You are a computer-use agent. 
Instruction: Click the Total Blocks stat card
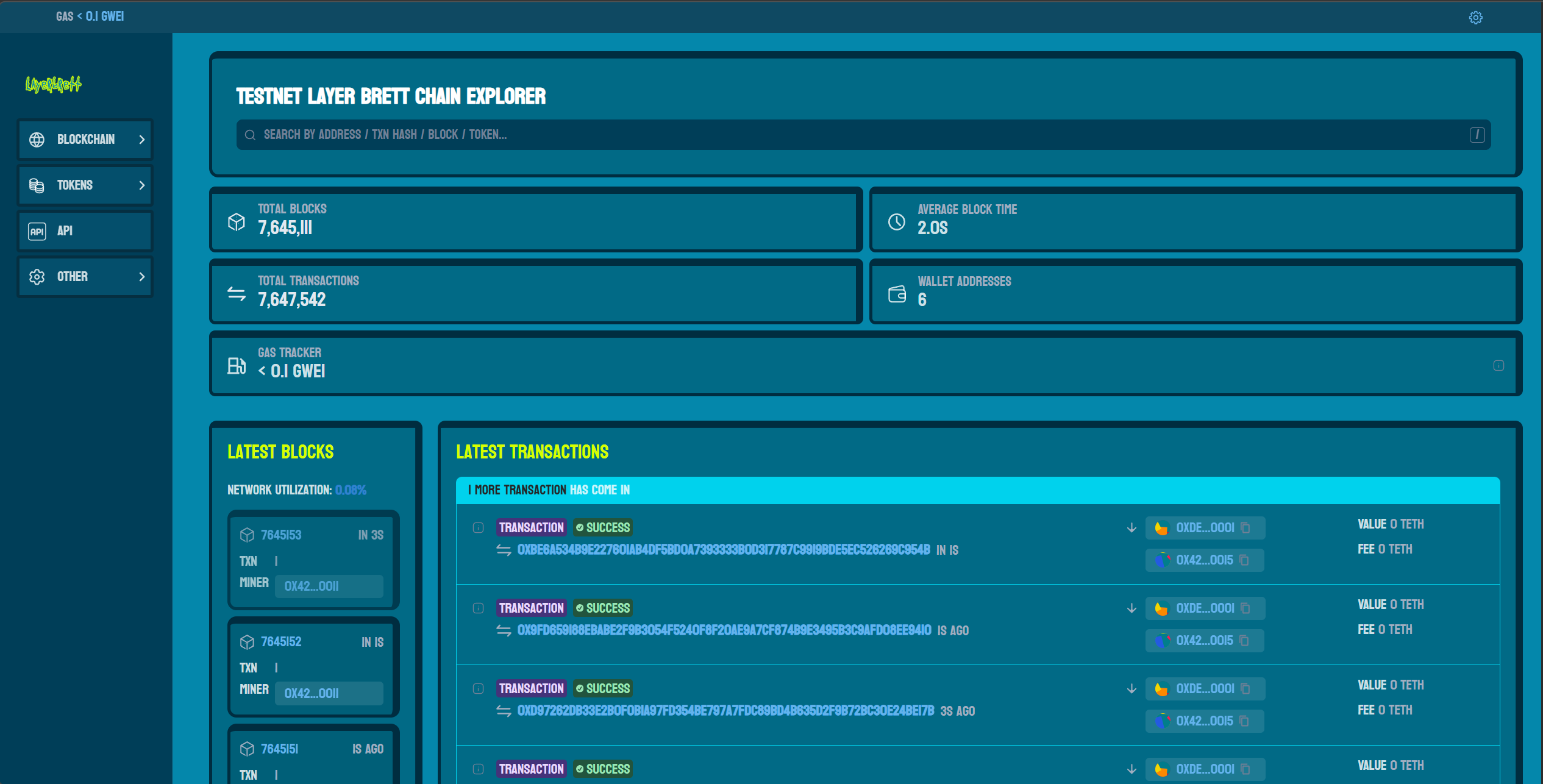pyautogui.click(x=535, y=220)
